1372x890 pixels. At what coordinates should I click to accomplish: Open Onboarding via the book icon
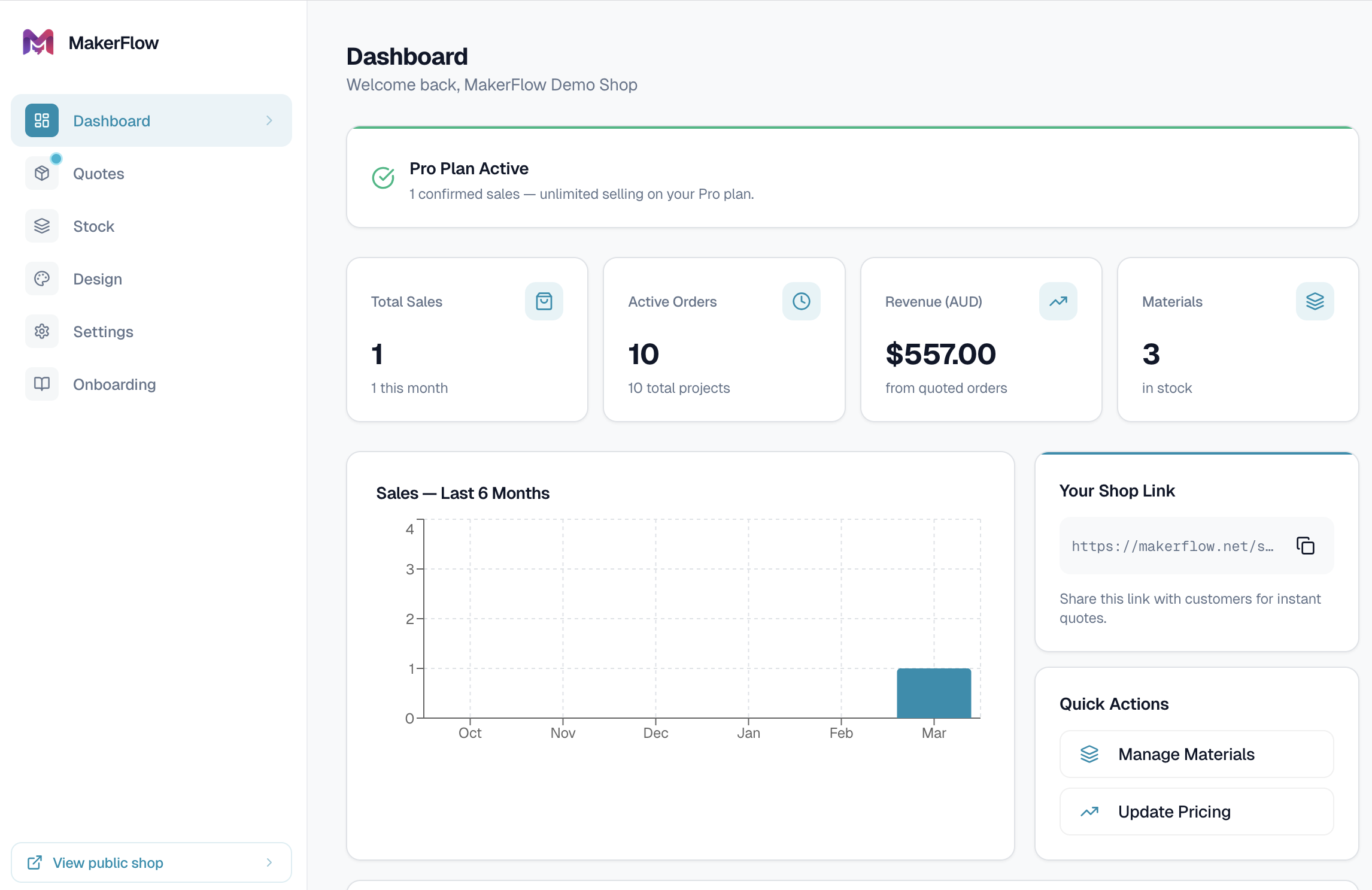point(41,384)
